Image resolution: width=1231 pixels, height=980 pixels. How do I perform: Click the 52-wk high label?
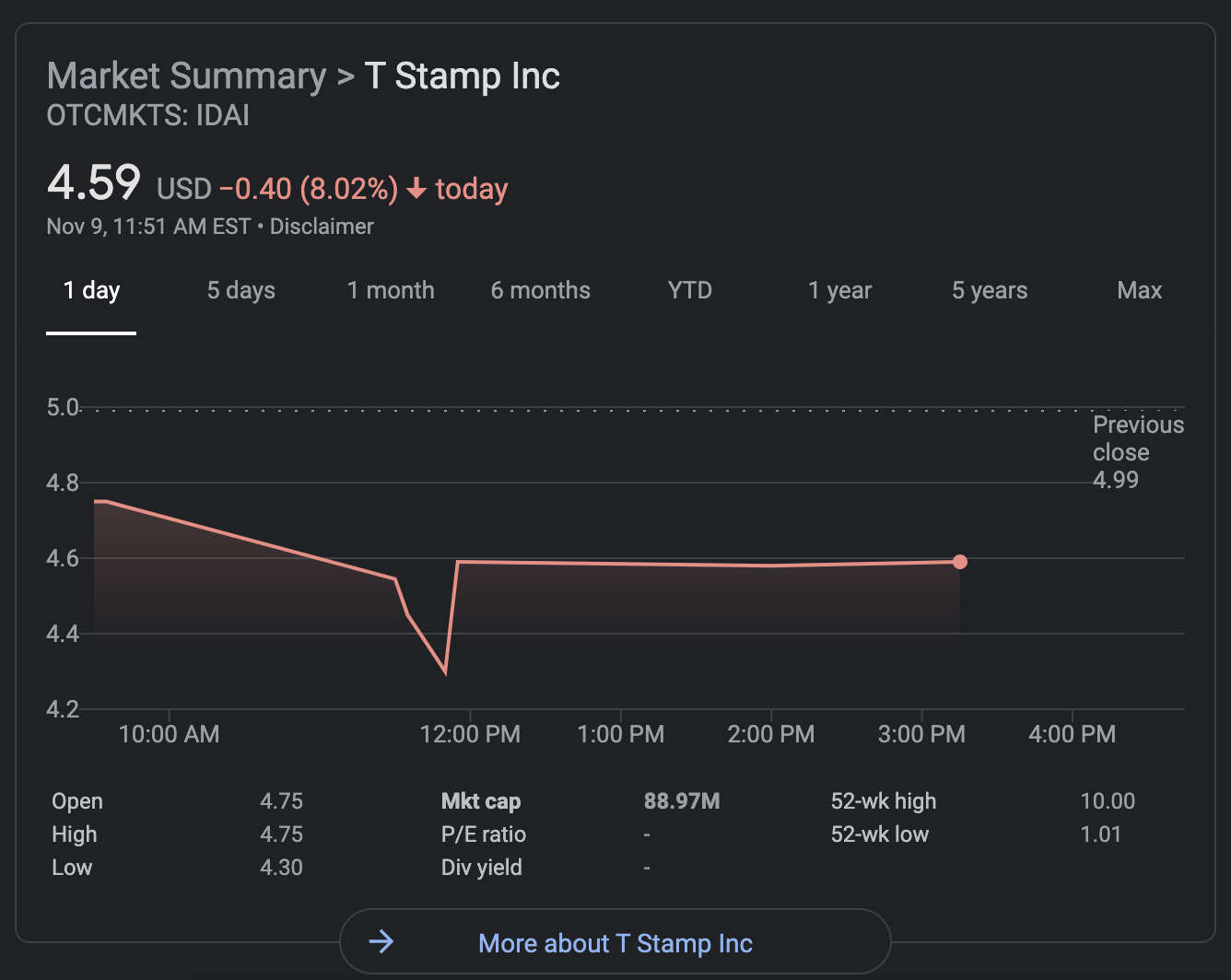[884, 801]
